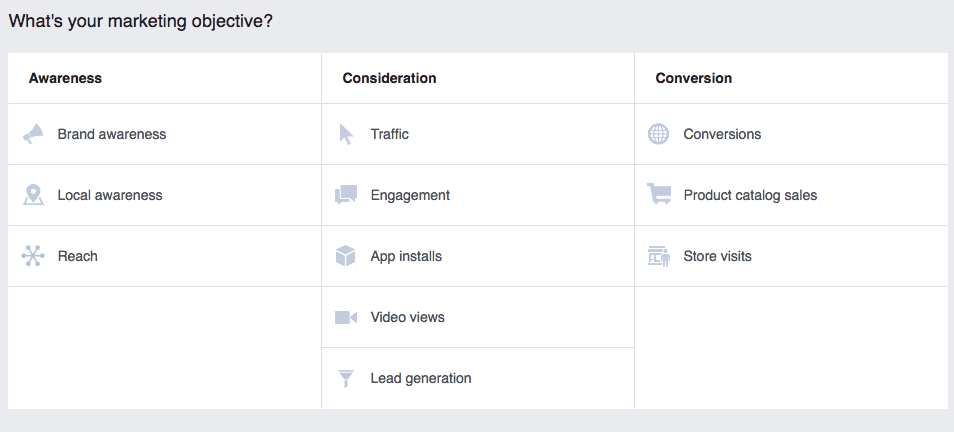954x432 pixels.
Task: Click the Store visits objective label
Action: (x=717, y=256)
